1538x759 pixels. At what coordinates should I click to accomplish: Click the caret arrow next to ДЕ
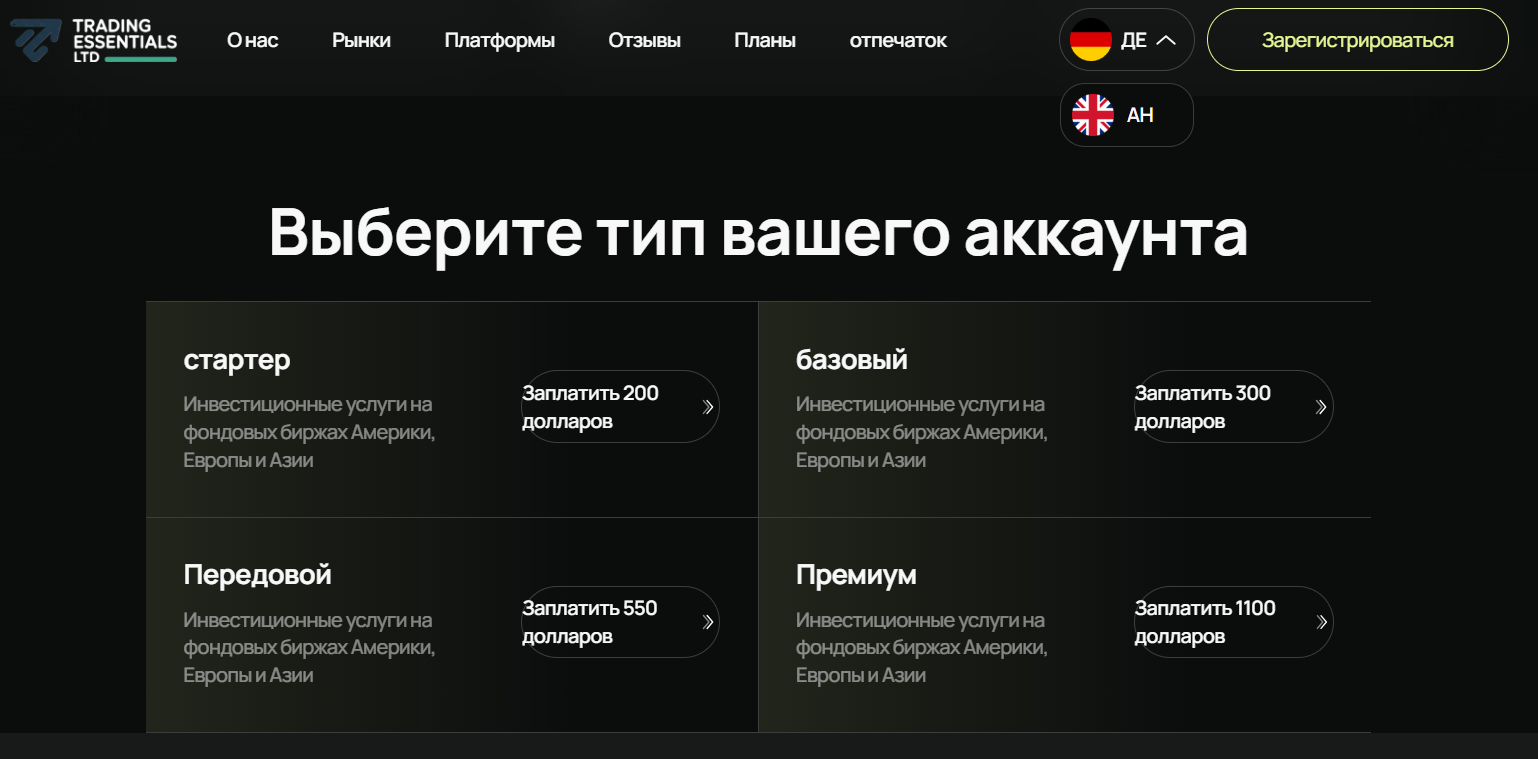tap(1165, 40)
